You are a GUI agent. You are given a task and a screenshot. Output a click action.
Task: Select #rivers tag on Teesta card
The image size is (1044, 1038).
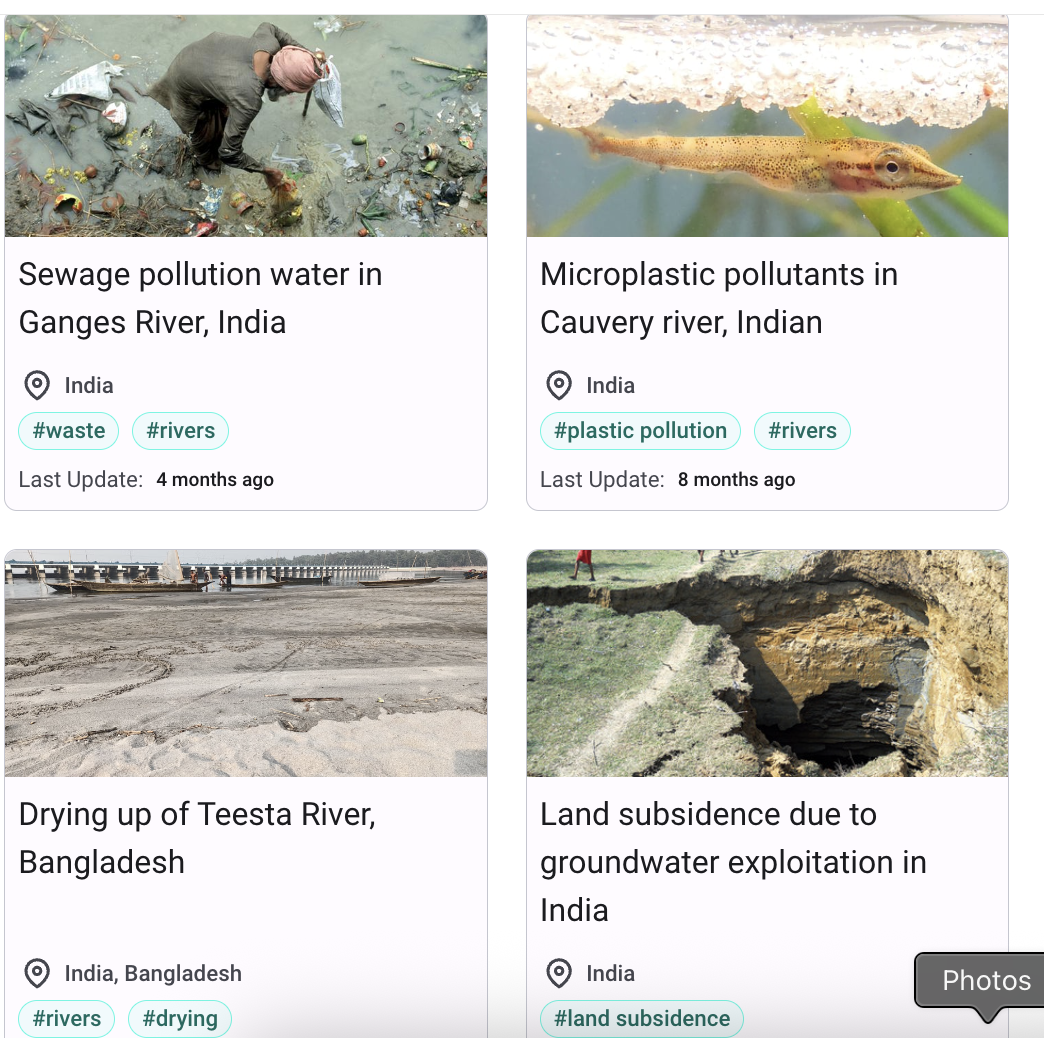(67, 1019)
